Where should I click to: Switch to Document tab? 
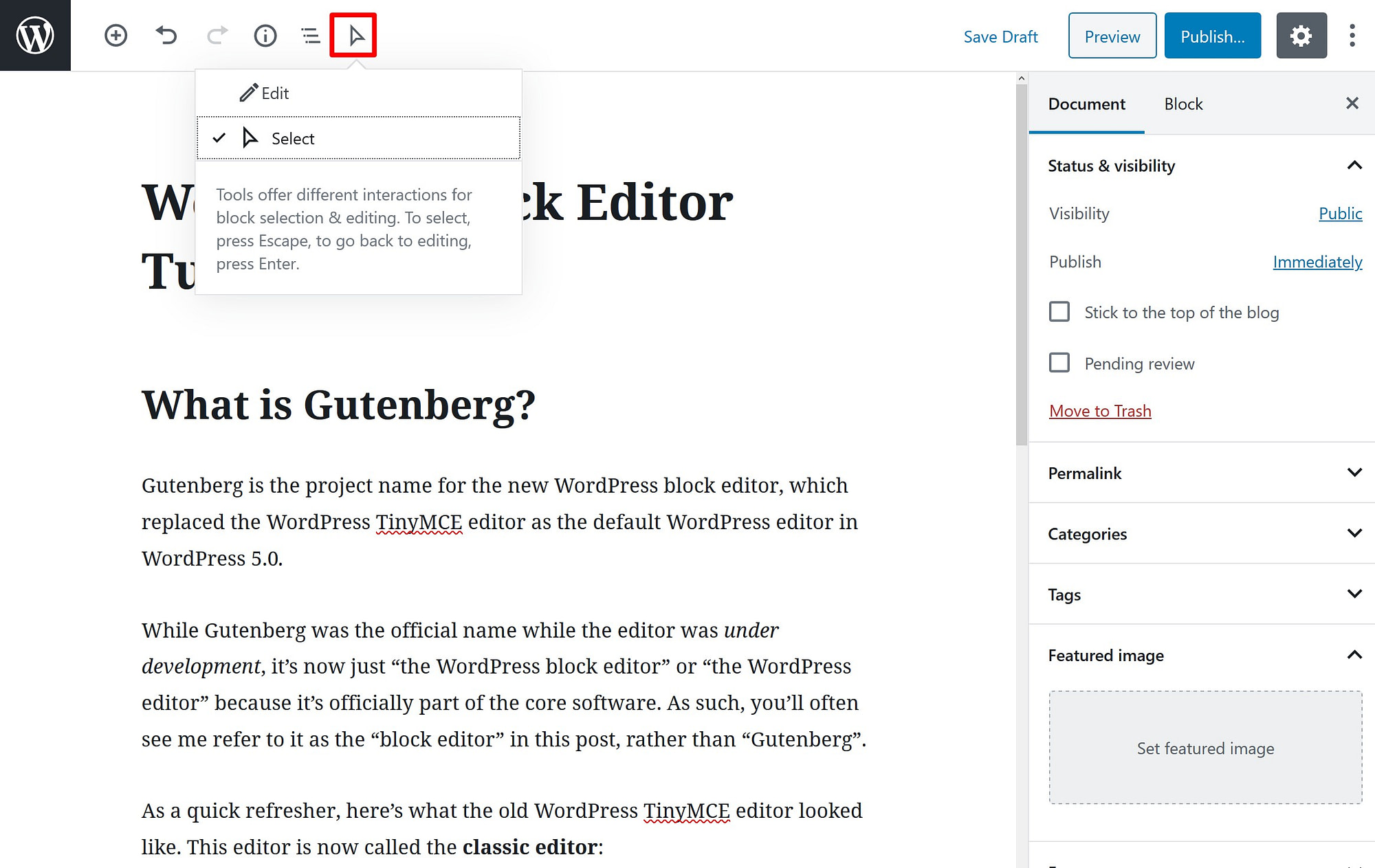pos(1086,104)
